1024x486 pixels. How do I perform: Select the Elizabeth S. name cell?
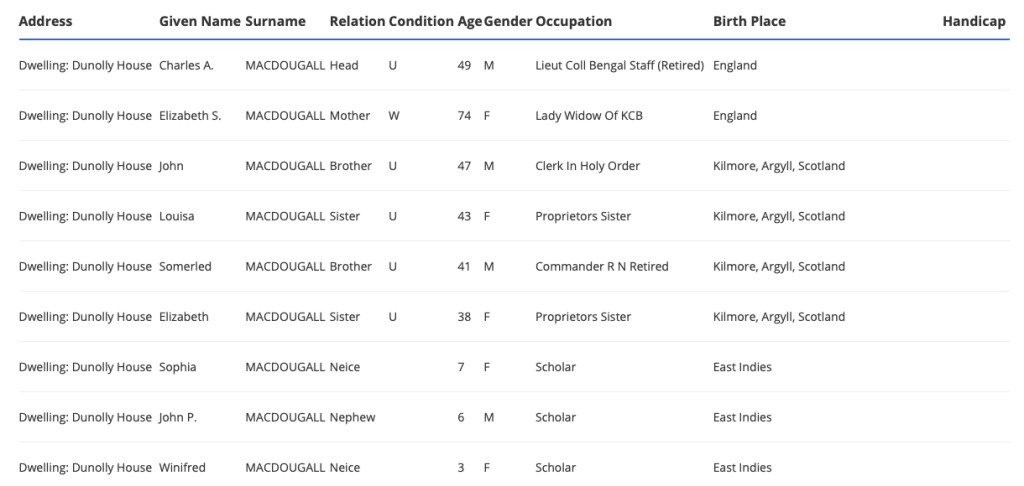pos(190,116)
